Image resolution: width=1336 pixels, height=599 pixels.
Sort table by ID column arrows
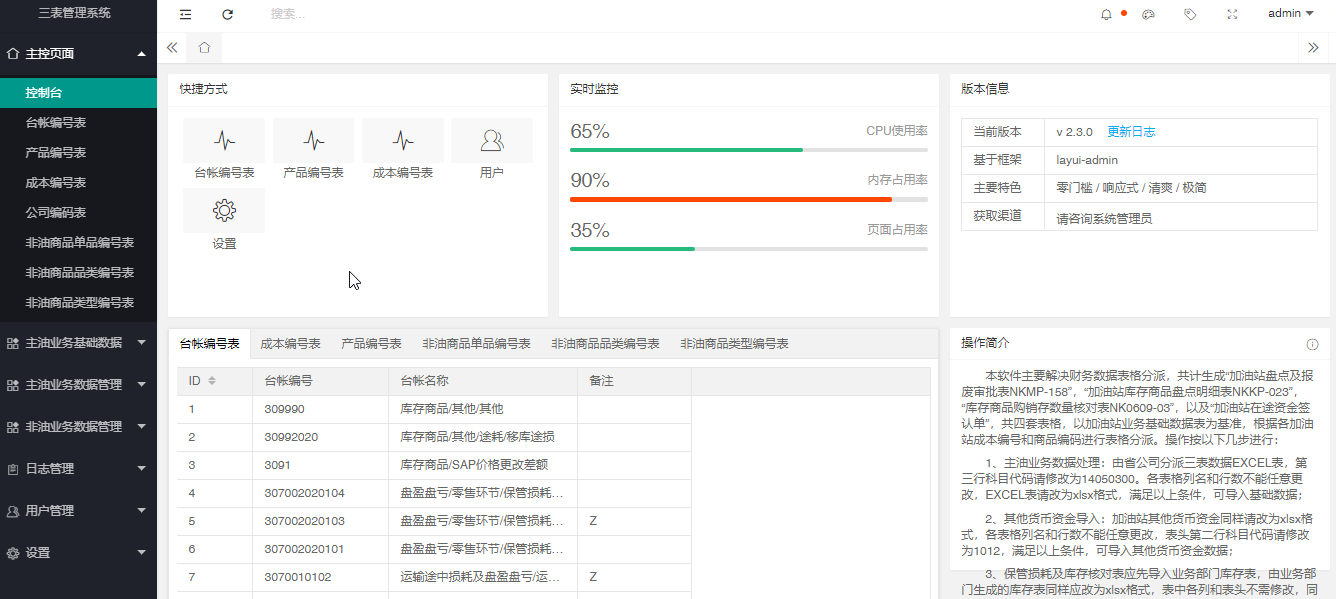(212, 381)
